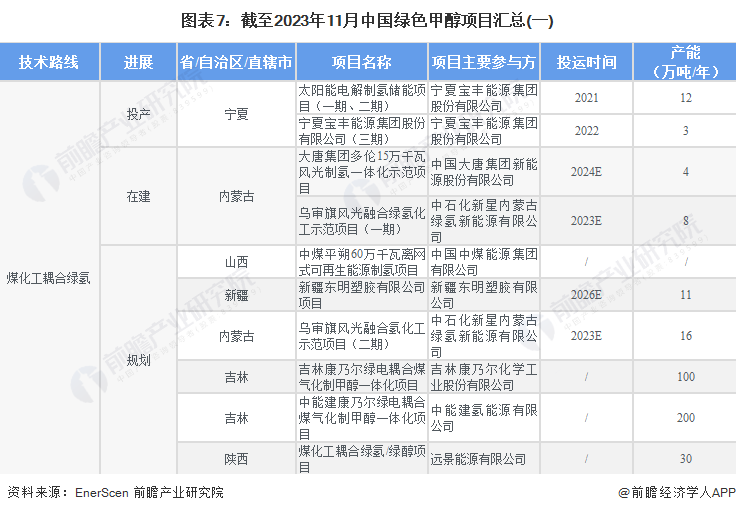Click the capacity value 3

686,130
